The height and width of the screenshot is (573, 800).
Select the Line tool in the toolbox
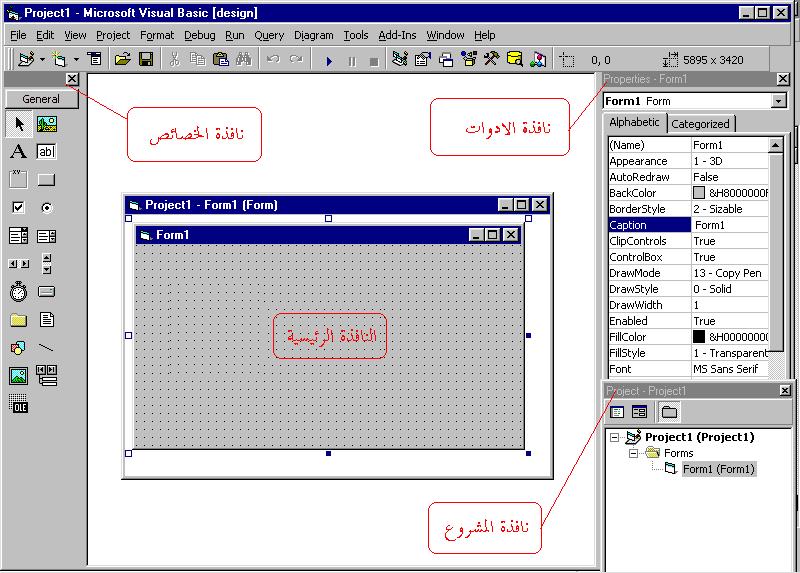pos(46,348)
